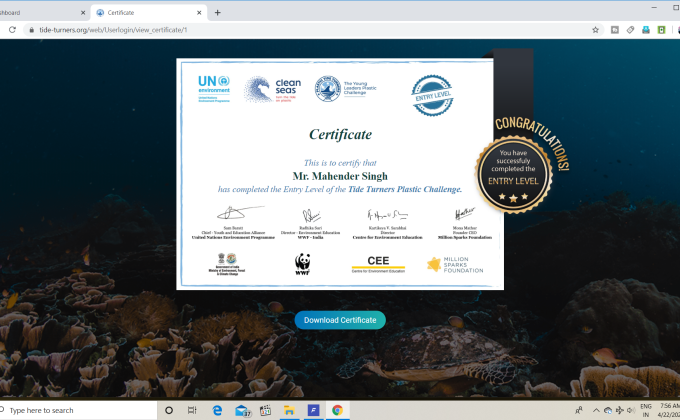The image size is (680, 420).
Task: Switch input language via ENG IN indicator
Action: click(646, 410)
